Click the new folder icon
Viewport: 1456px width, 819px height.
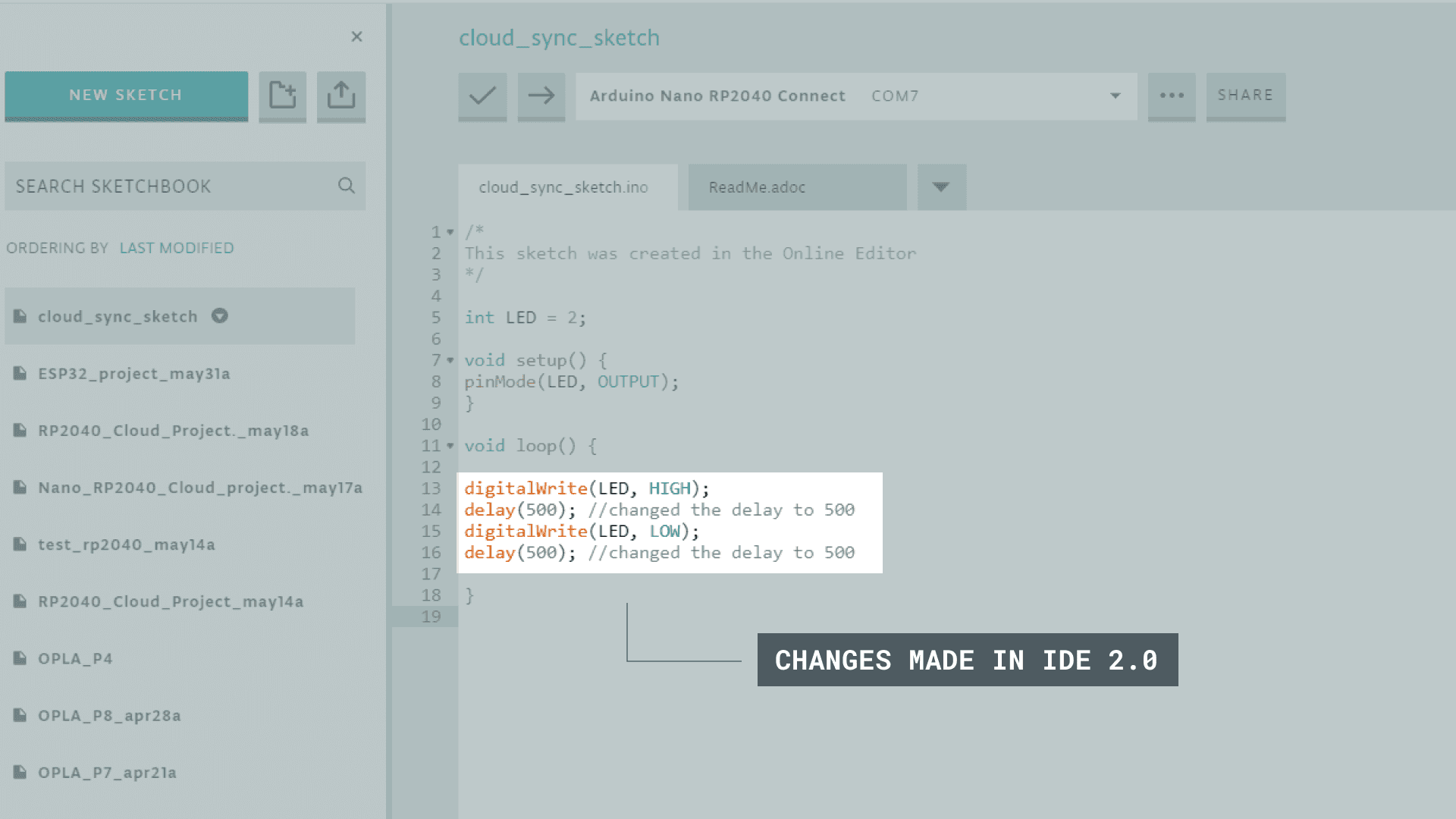[x=282, y=96]
